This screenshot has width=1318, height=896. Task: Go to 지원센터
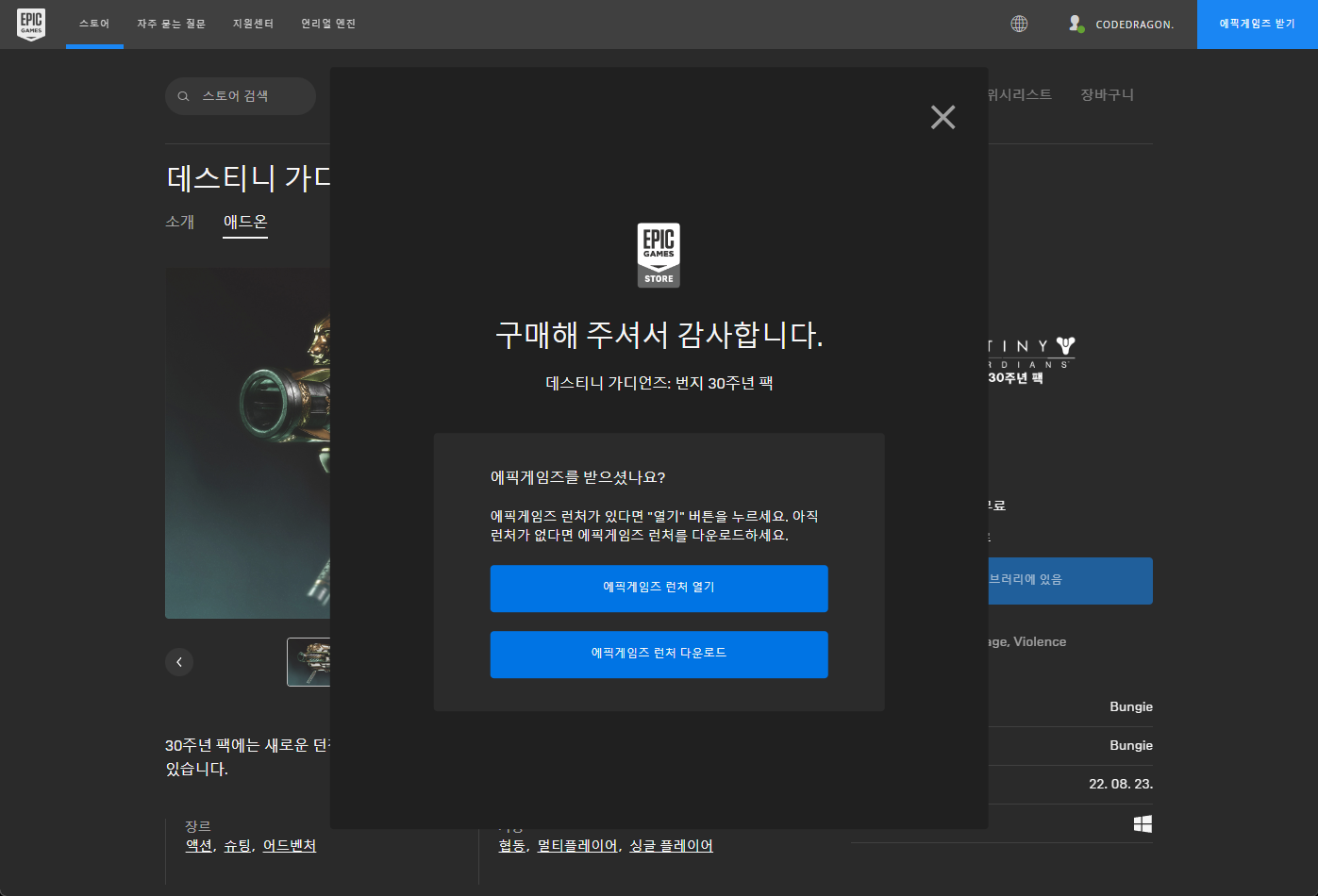point(253,24)
